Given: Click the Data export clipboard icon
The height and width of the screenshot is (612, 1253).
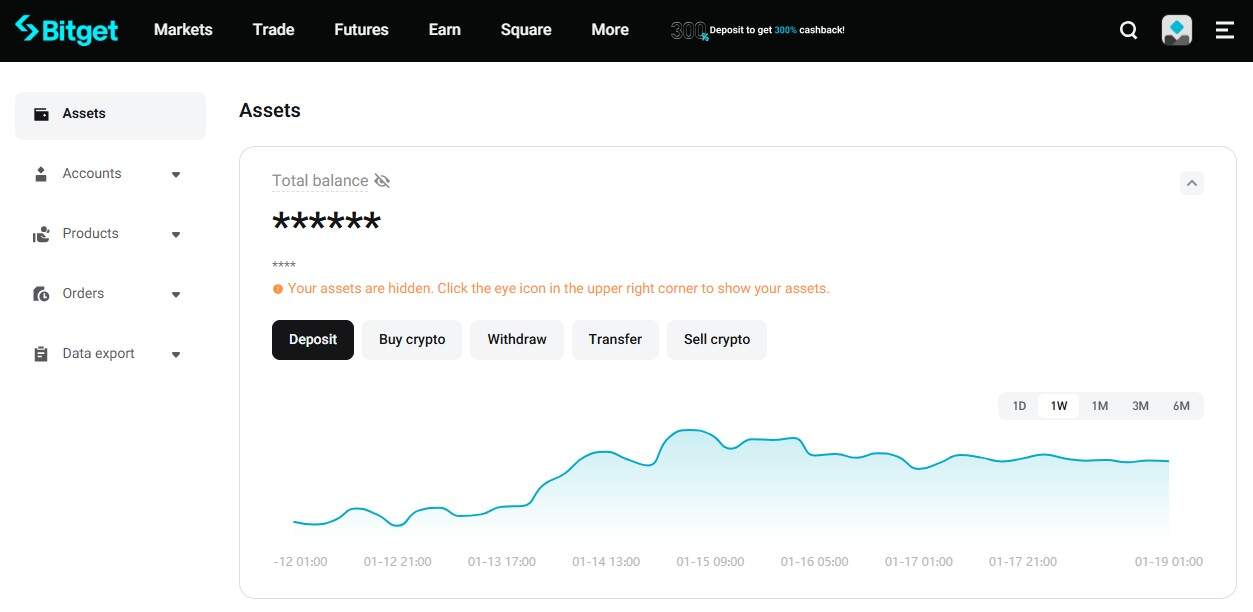Looking at the screenshot, I should pyautogui.click(x=41, y=354).
